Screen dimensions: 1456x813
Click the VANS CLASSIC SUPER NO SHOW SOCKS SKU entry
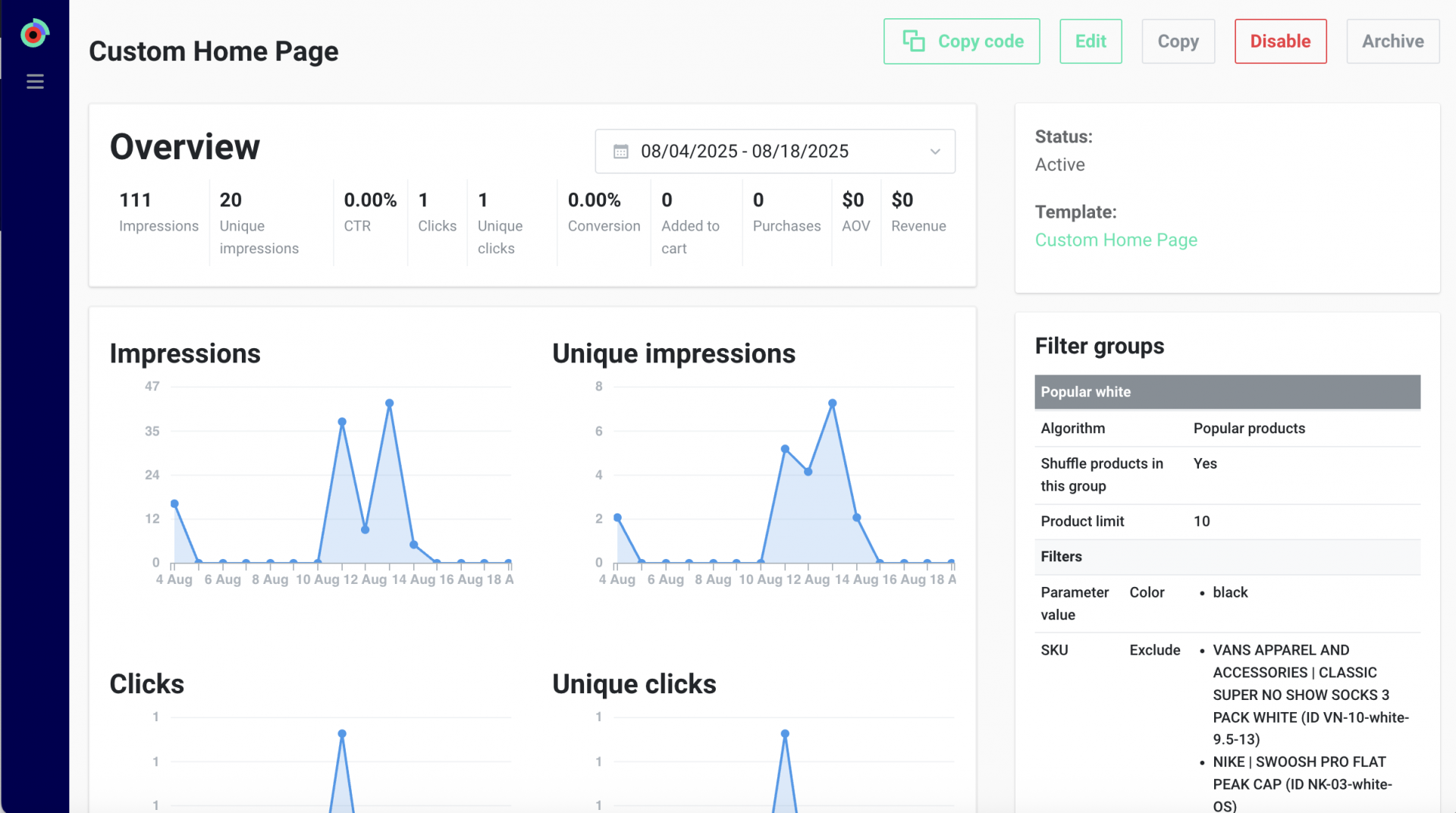[x=1310, y=695]
